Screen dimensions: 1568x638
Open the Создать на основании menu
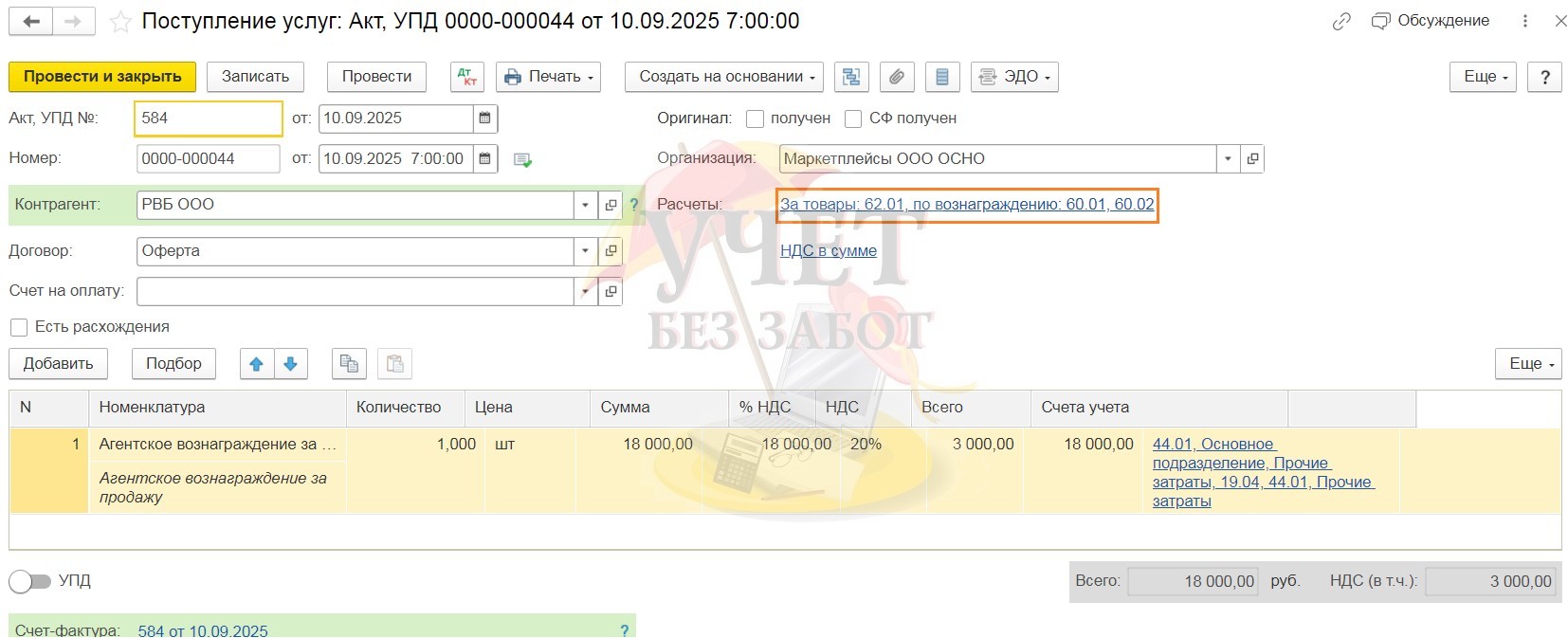point(723,77)
